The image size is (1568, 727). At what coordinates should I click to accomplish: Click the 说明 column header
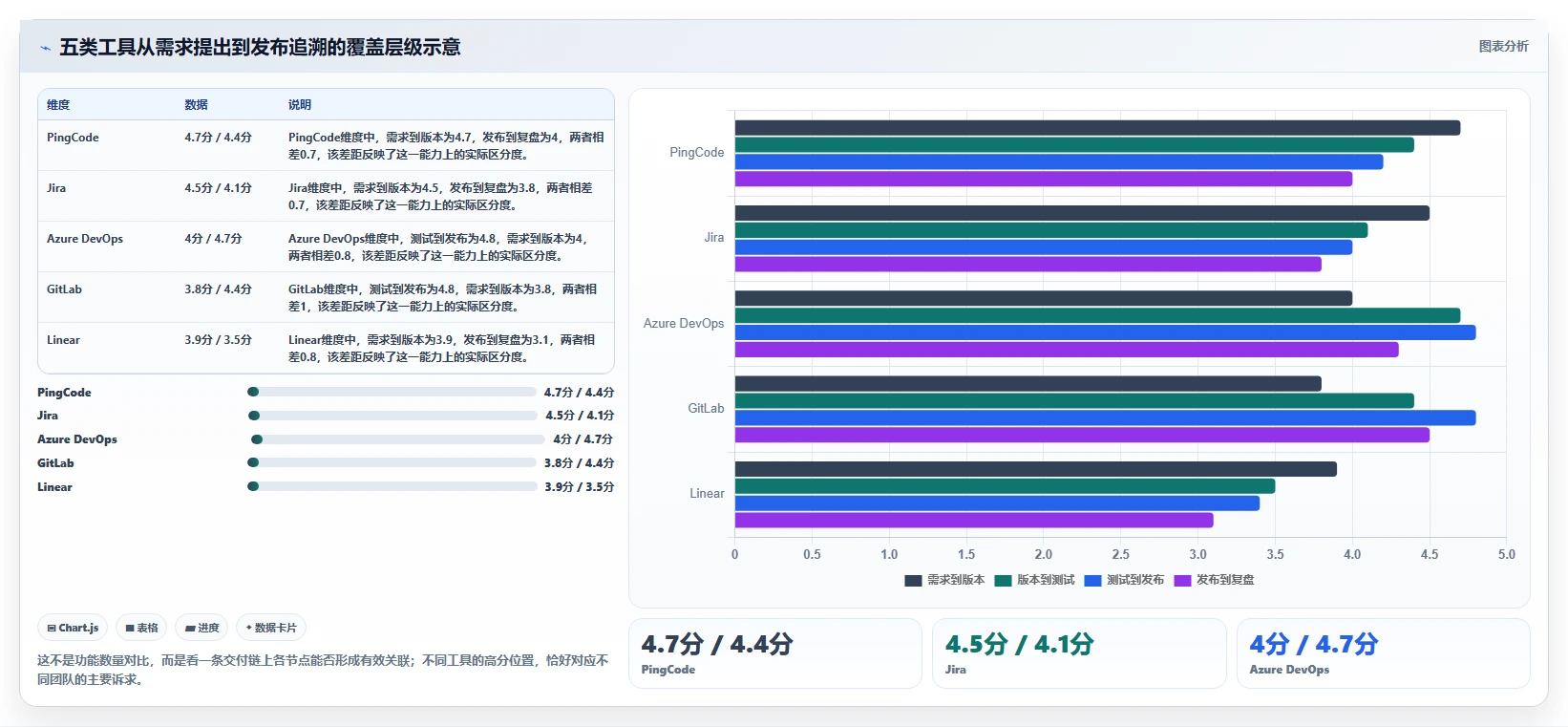pyautogui.click(x=300, y=105)
